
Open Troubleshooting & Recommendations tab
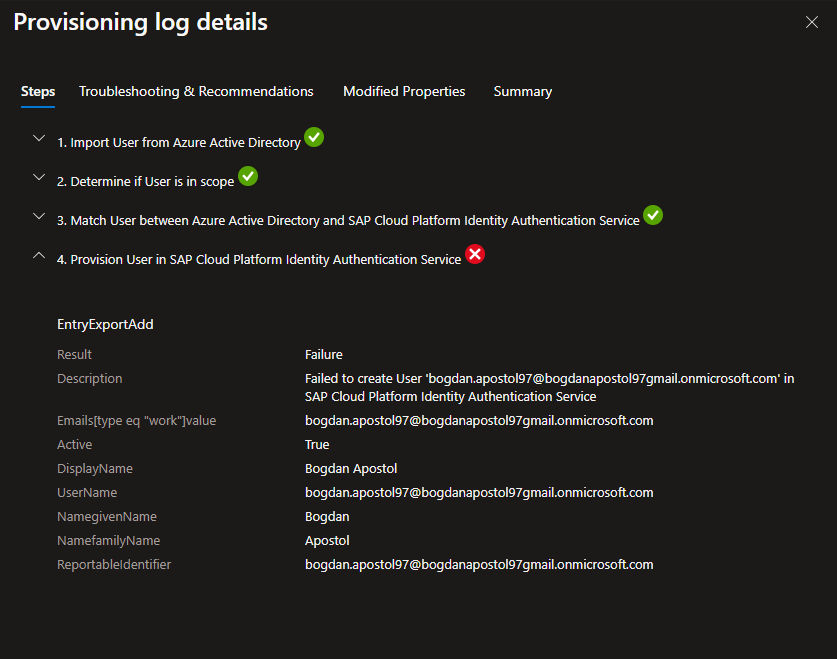[x=196, y=91]
